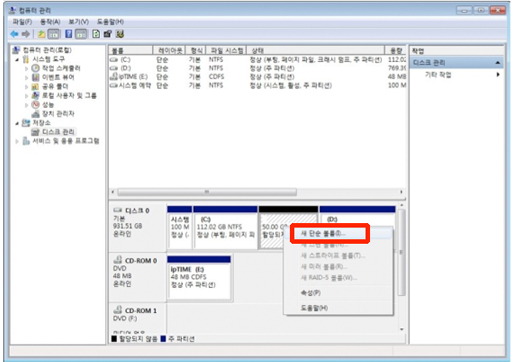Image resolution: width=514 pixels, height=362 pixels.
Task: Click the 레이아웃 column header
Action: pyautogui.click(x=169, y=51)
